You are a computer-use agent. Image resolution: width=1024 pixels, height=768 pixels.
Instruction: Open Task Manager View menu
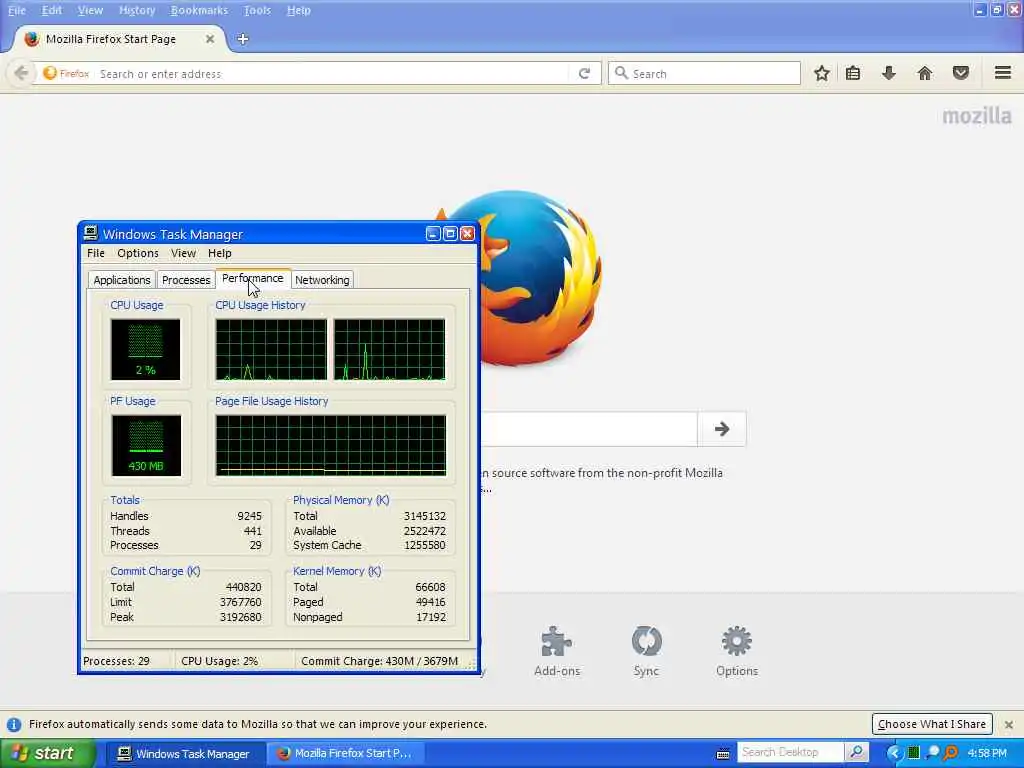pos(184,253)
